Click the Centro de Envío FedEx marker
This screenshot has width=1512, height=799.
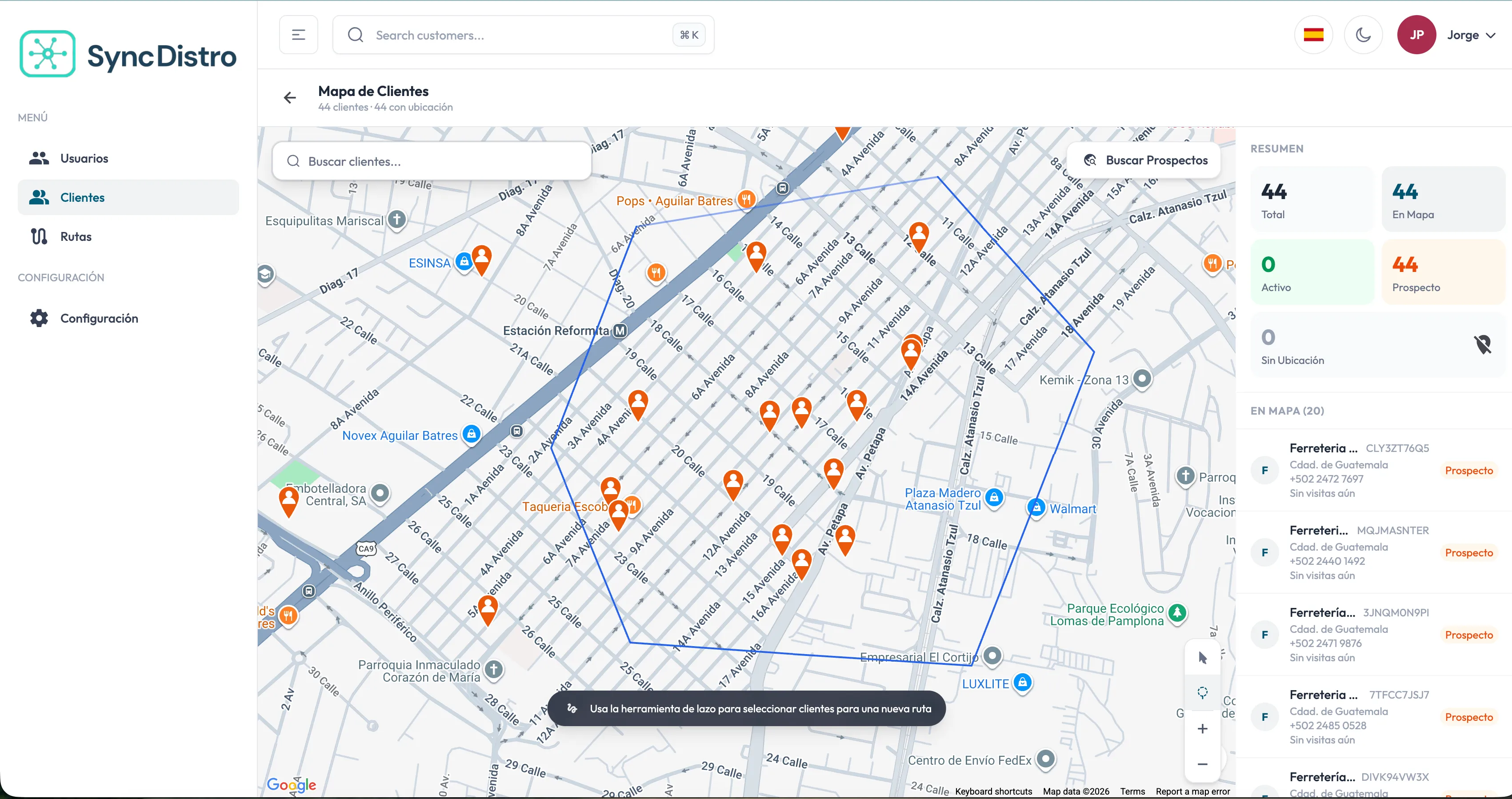(x=1045, y=759)
